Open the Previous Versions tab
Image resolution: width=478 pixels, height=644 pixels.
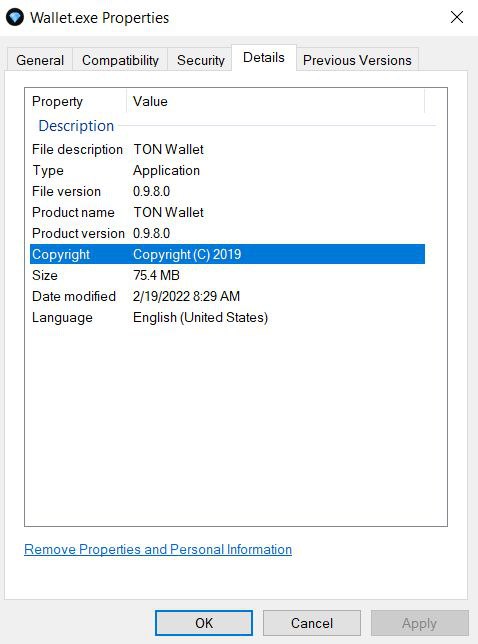pos(357,60)
